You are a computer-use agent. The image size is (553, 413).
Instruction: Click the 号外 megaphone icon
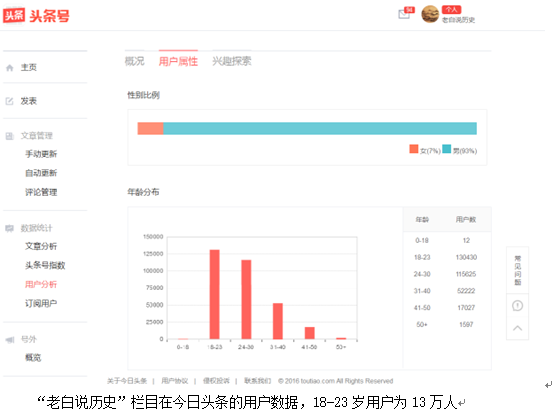pyautogui.click(x=10, y=339)
